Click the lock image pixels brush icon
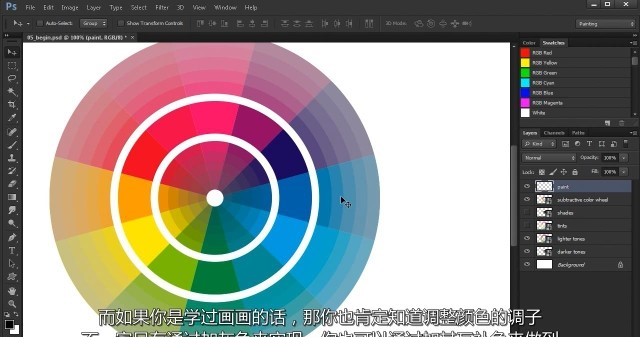This screenshot has width=640, height=360. (553, 172)
